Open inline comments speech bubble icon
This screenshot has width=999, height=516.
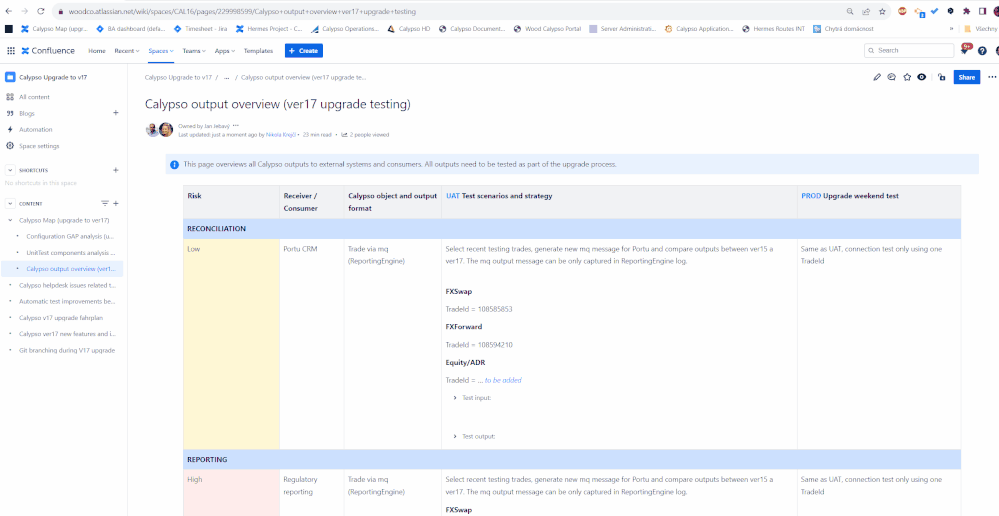[x=892, y=77]
